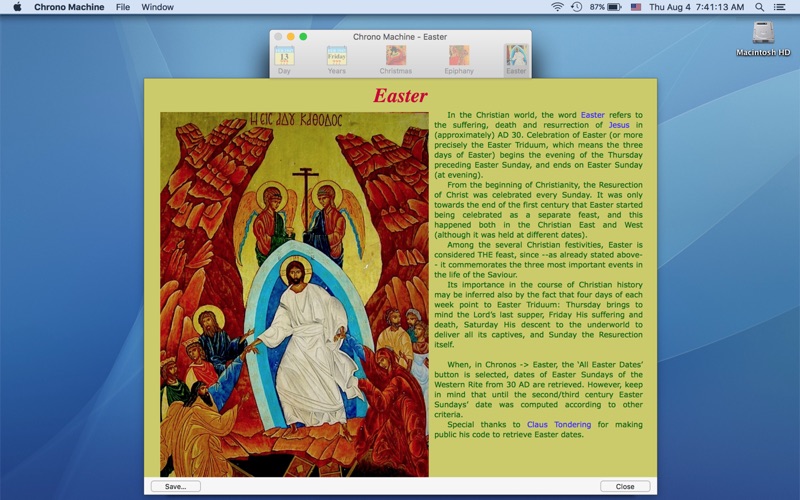Open the Apple menu
The image size is (800, 500).
point(17,7)
